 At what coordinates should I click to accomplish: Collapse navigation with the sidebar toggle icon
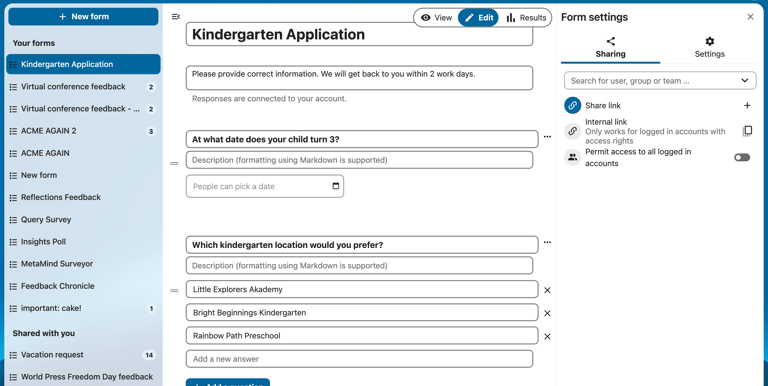pos(176,17)
